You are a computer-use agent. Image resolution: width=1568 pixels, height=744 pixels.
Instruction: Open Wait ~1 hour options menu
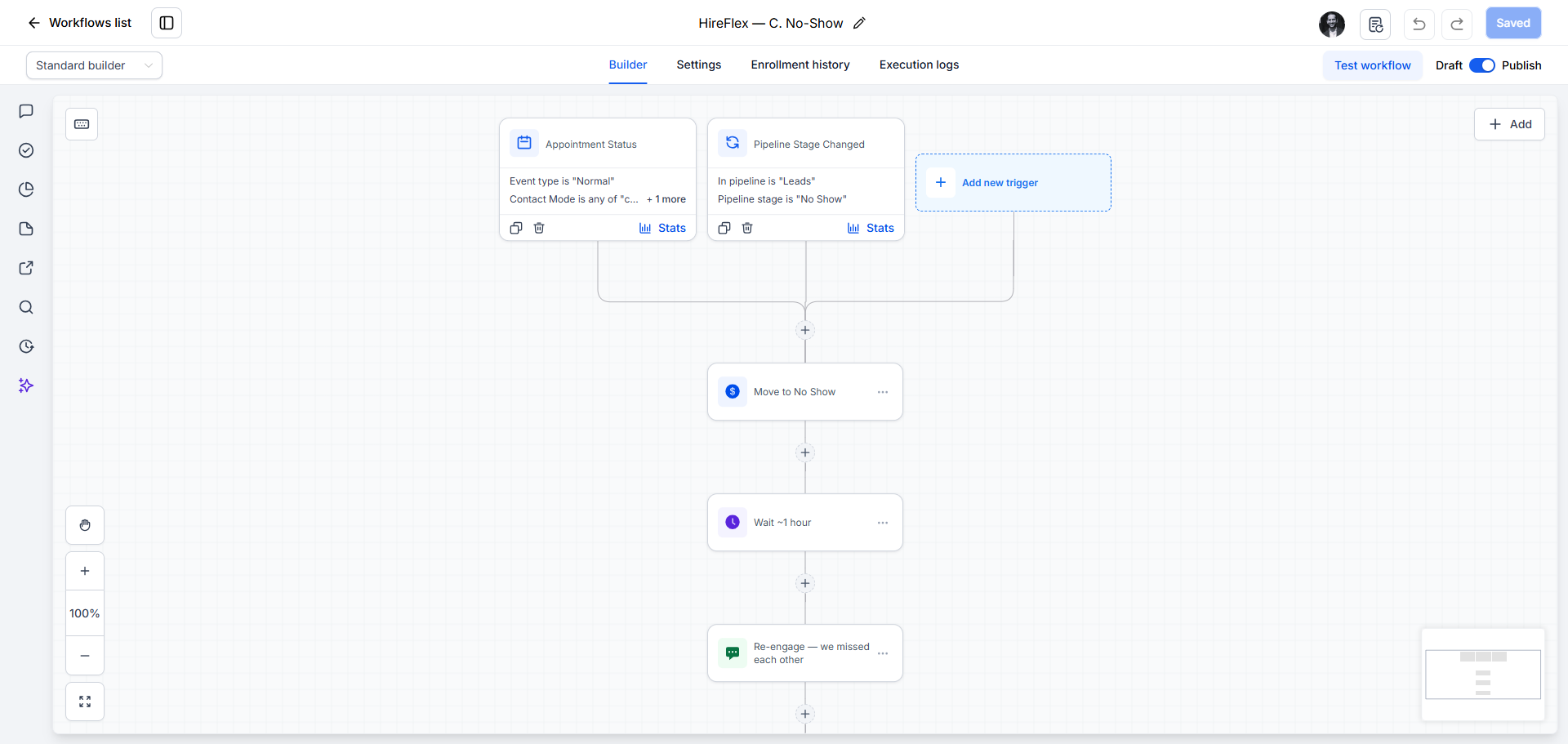[883, 523]
